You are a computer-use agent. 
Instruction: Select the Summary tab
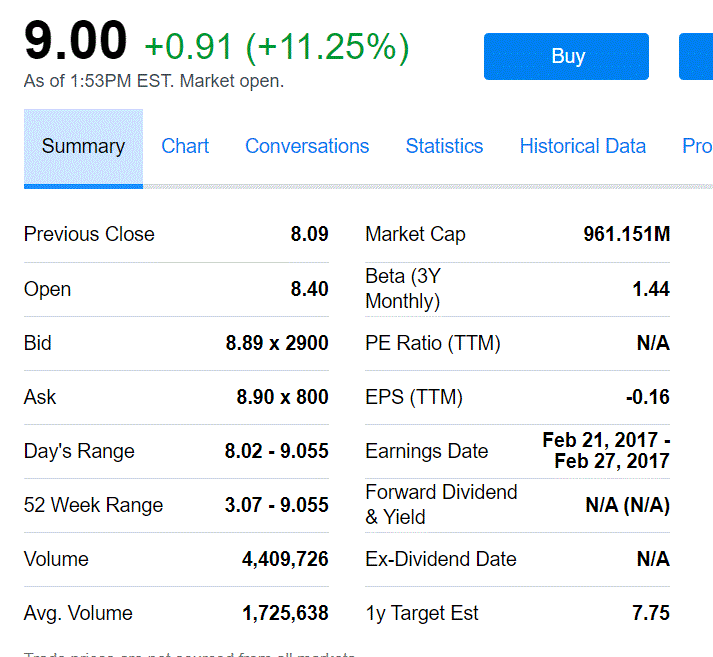[83, 147]
